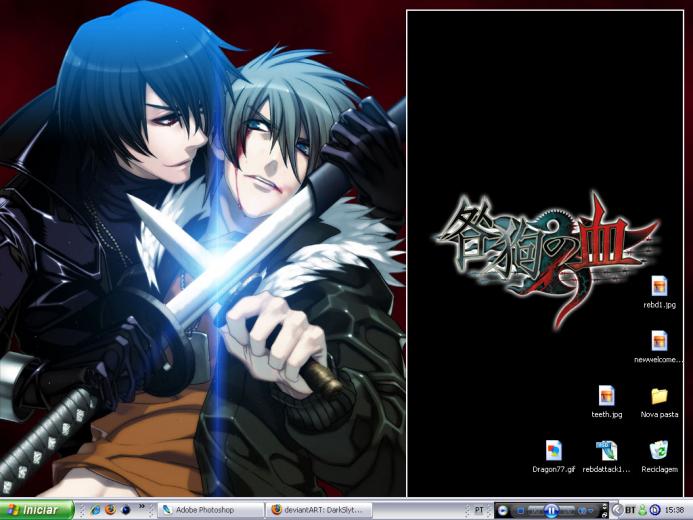693x520 pixels.
Task: Click the BT tray icon
Action: 630,510
